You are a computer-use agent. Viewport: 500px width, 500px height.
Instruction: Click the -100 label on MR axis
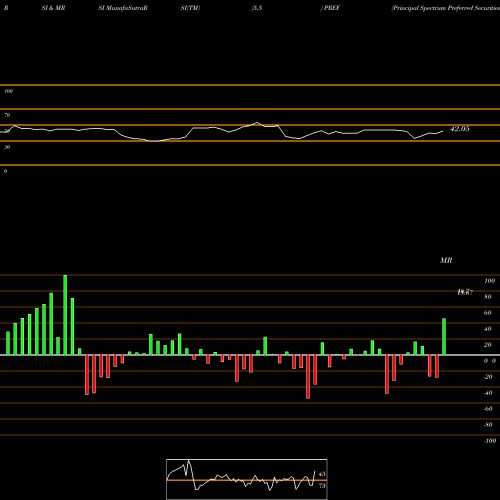489,441
